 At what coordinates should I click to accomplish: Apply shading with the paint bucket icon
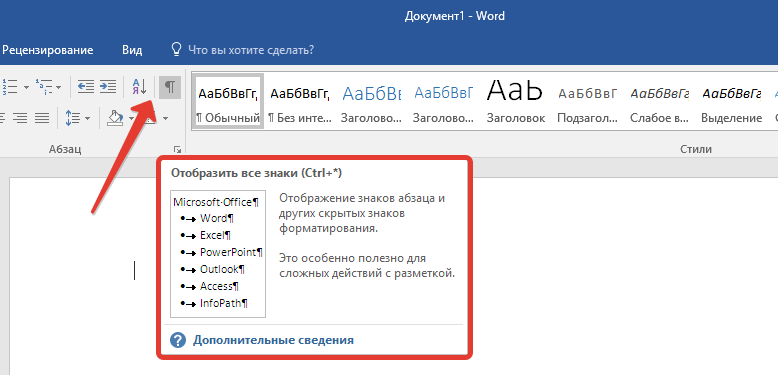click(115, 118)
